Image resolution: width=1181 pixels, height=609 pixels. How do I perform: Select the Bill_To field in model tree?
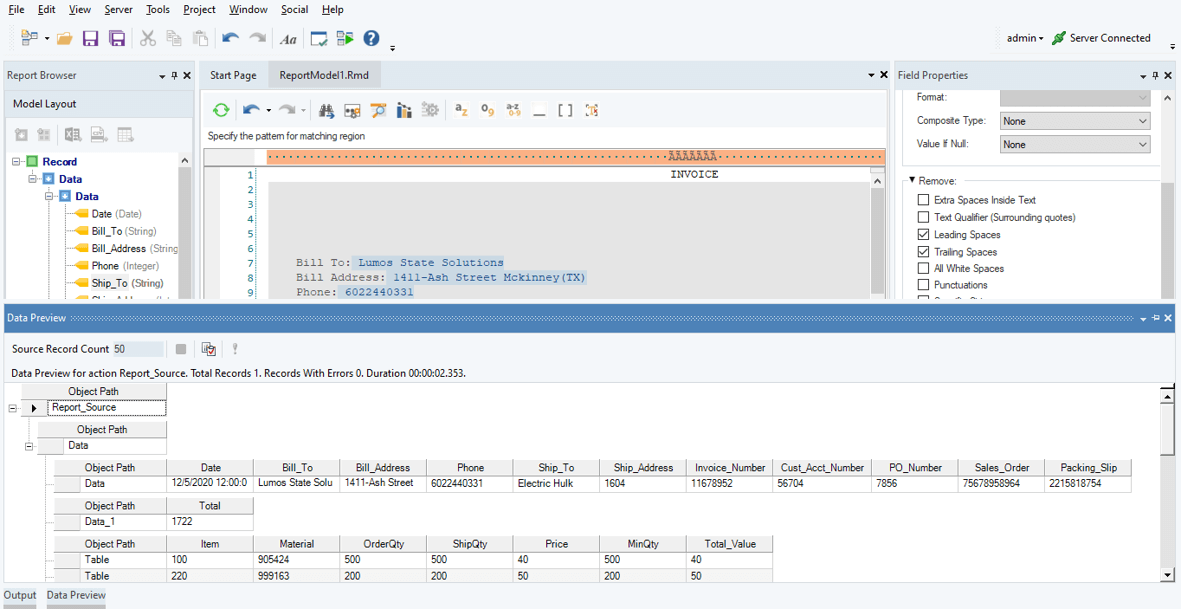(x=106, y=231)
